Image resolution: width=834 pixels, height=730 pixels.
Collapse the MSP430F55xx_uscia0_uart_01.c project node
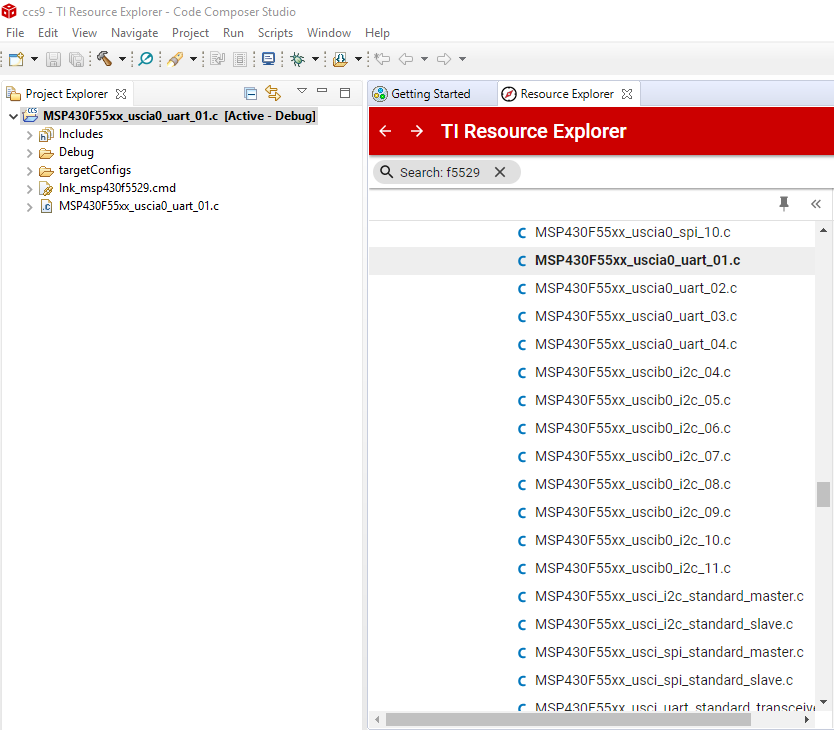pyautogui.click(x=14, y=116)
